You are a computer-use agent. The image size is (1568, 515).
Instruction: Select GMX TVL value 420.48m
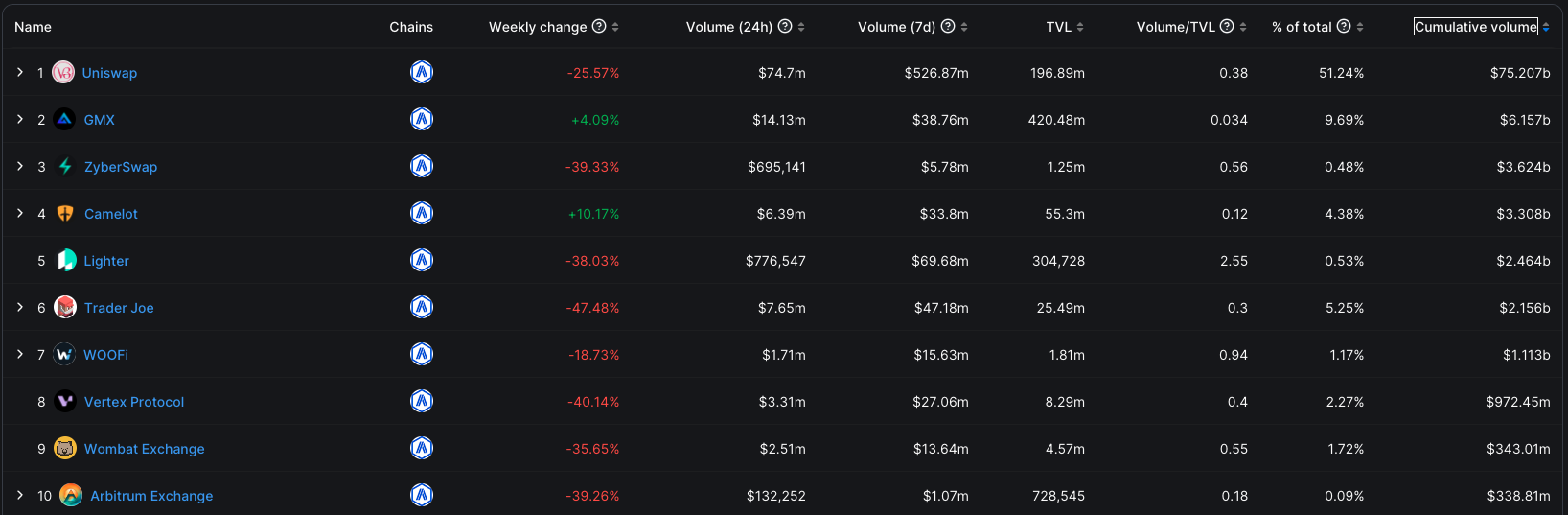point(1056,120)
